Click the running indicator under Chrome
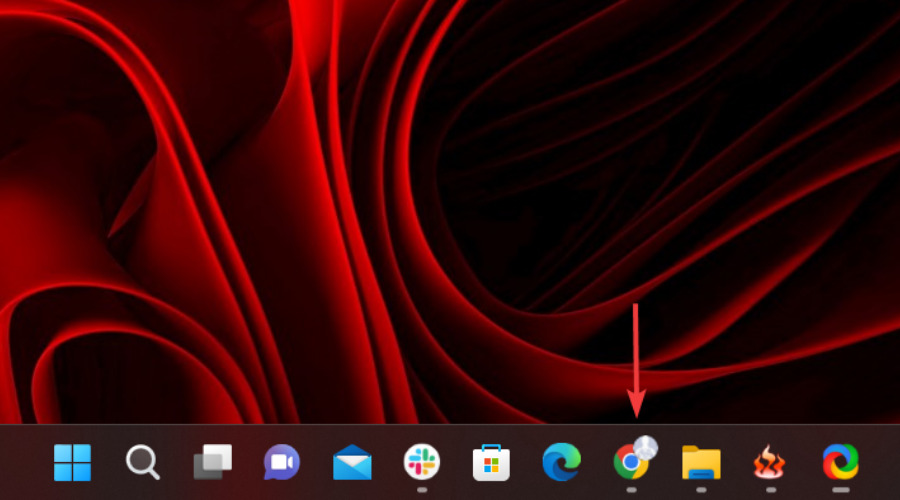The image size is (900, 500). pyautogui.click(x=631, y=490)
